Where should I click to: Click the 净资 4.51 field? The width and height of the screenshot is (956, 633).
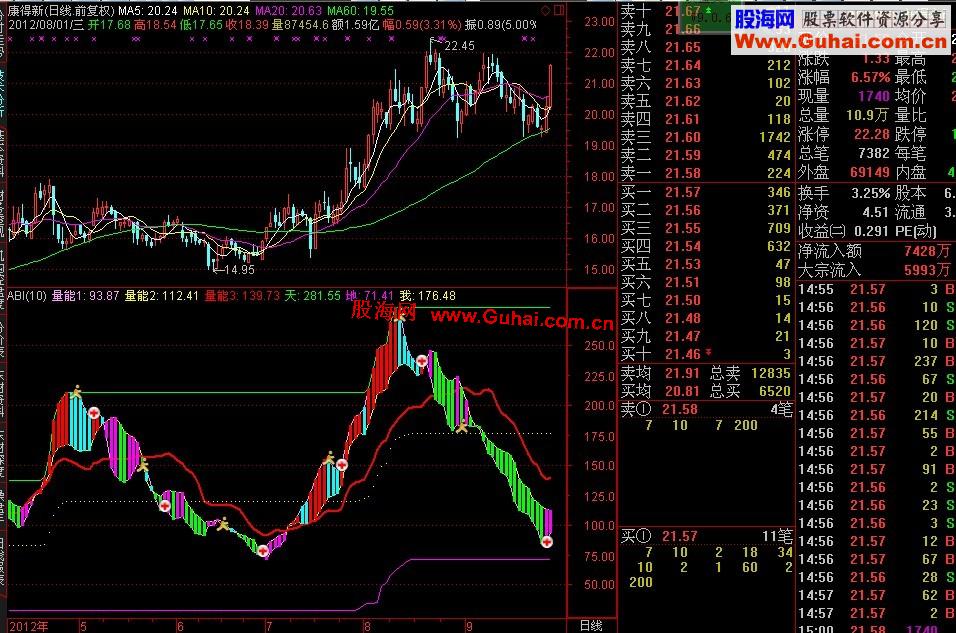pos(844,212)
